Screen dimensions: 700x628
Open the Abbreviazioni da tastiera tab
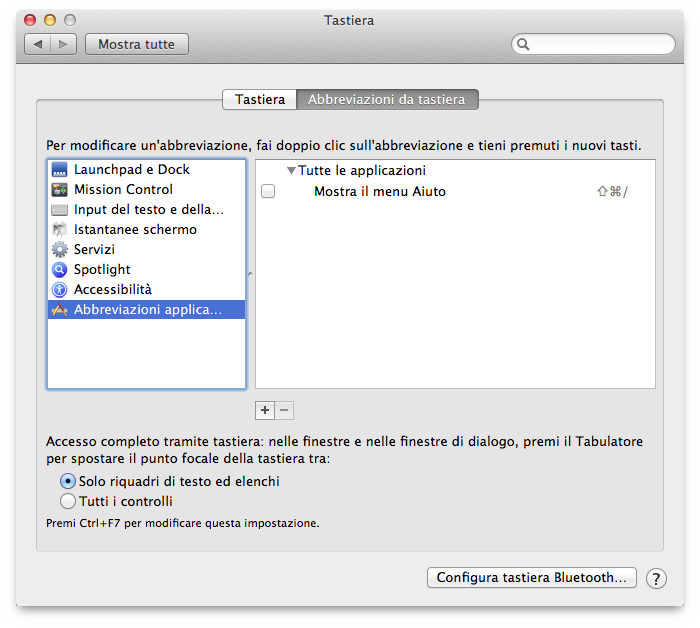[387, 100]
